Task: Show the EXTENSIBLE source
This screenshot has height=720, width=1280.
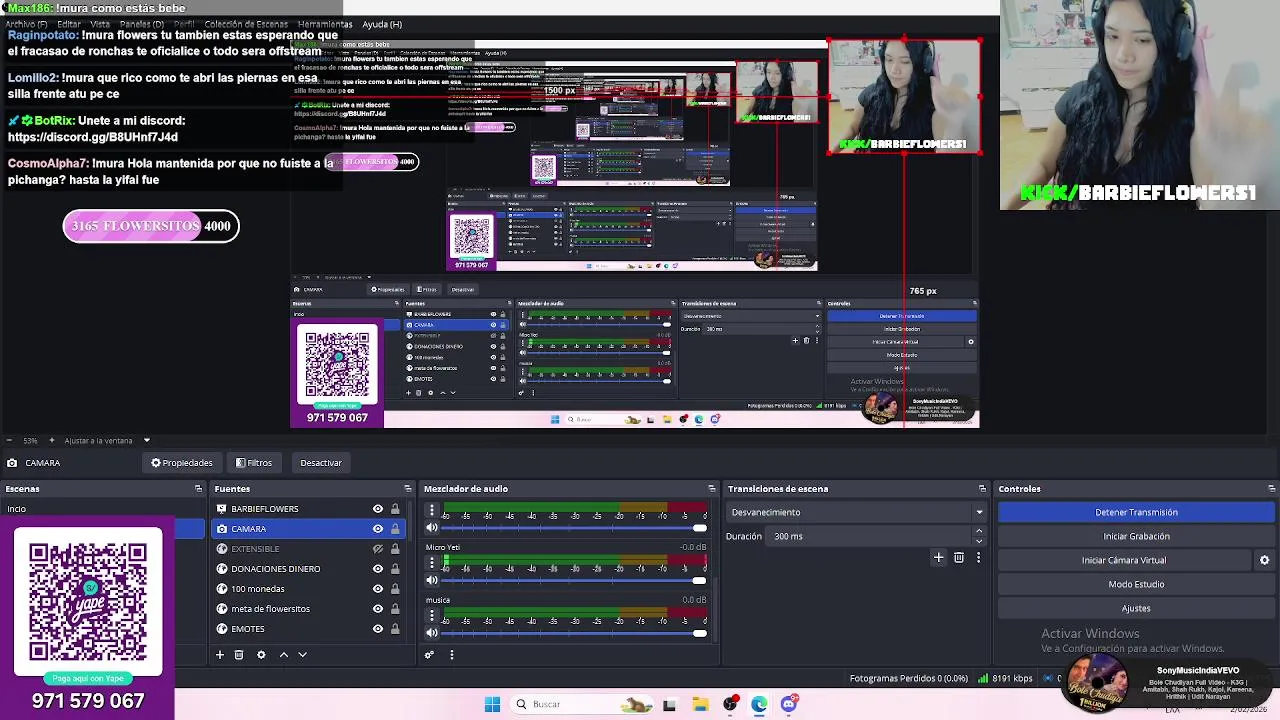Action: click(378, 549)
